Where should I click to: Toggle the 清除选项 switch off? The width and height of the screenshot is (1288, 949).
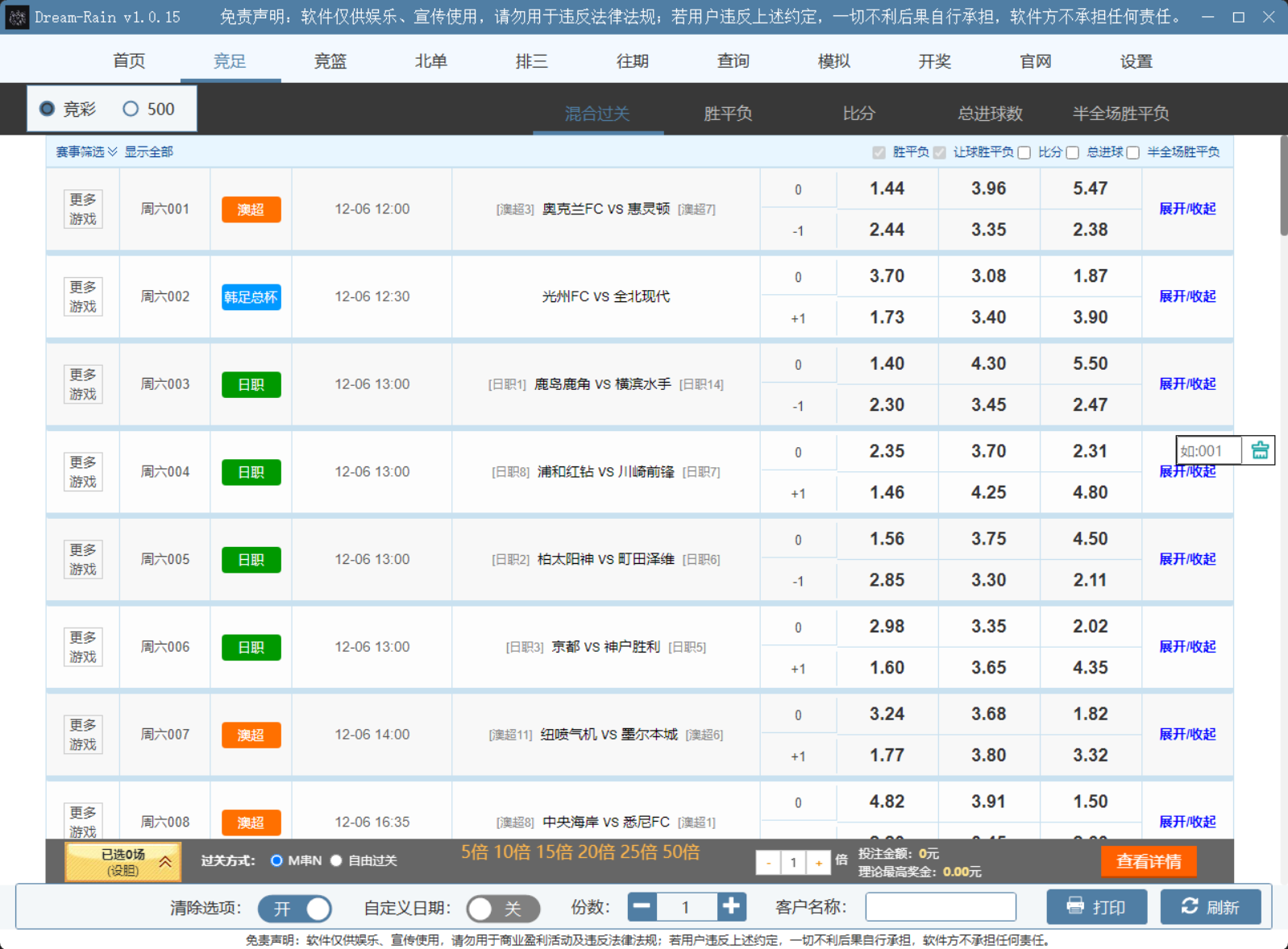click(x=295, y=909)
